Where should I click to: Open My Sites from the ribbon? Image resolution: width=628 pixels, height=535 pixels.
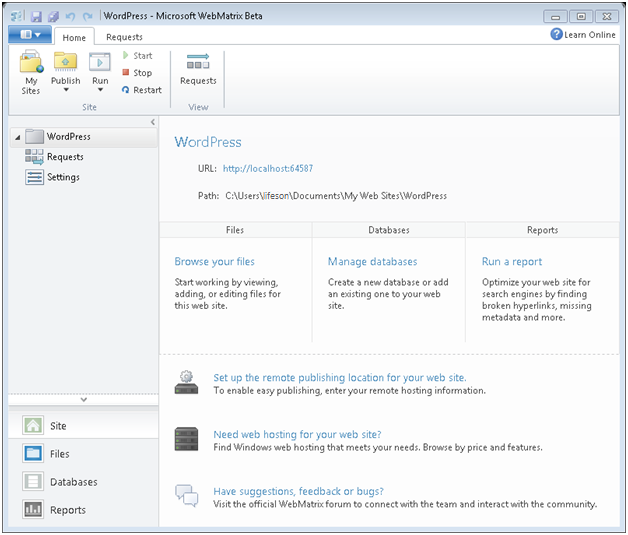tap(31, 72)
